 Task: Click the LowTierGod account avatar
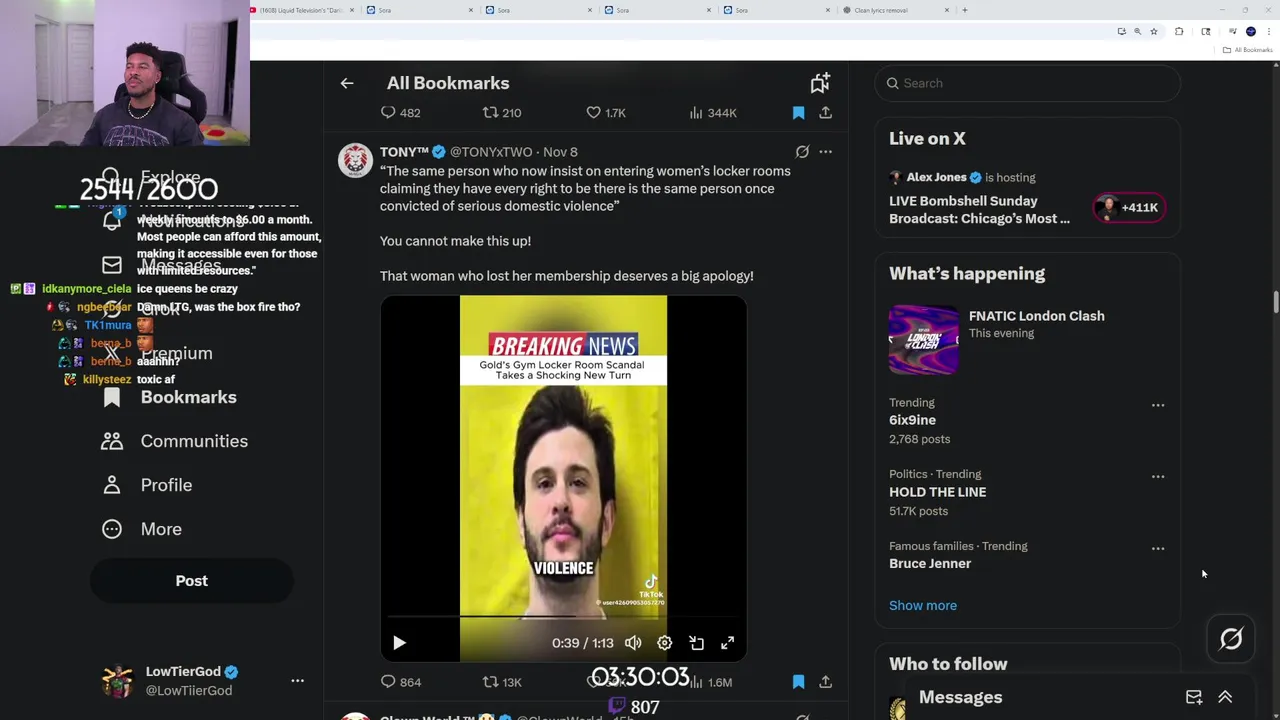pyautogui.click(x=117, y=681)
